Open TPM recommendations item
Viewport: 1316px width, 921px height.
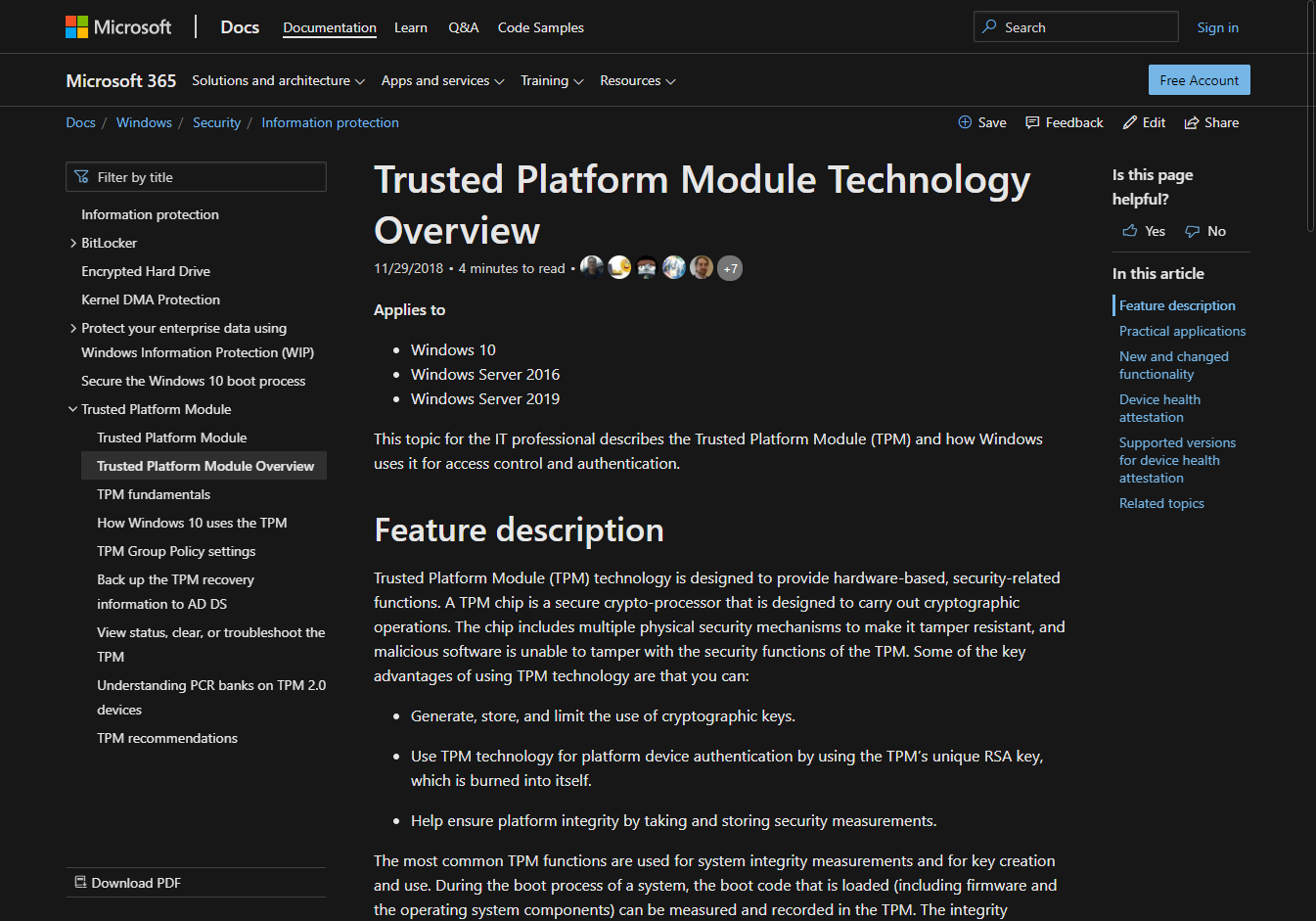click(167, 738)
